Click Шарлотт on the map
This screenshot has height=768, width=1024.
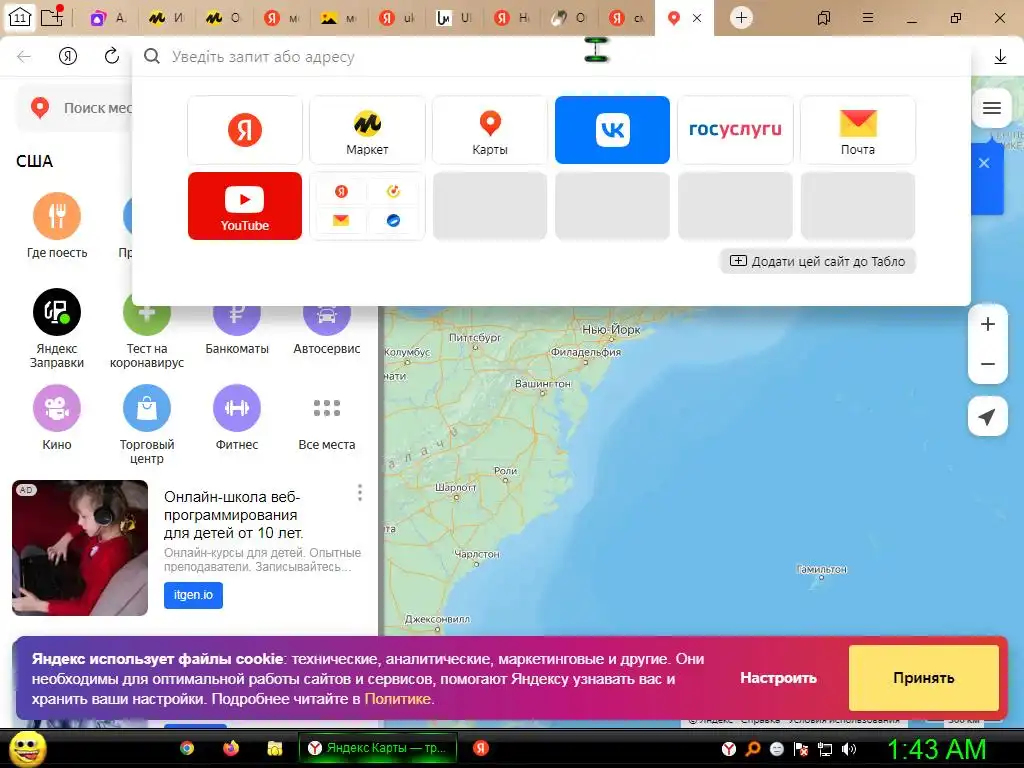[455, 487]
